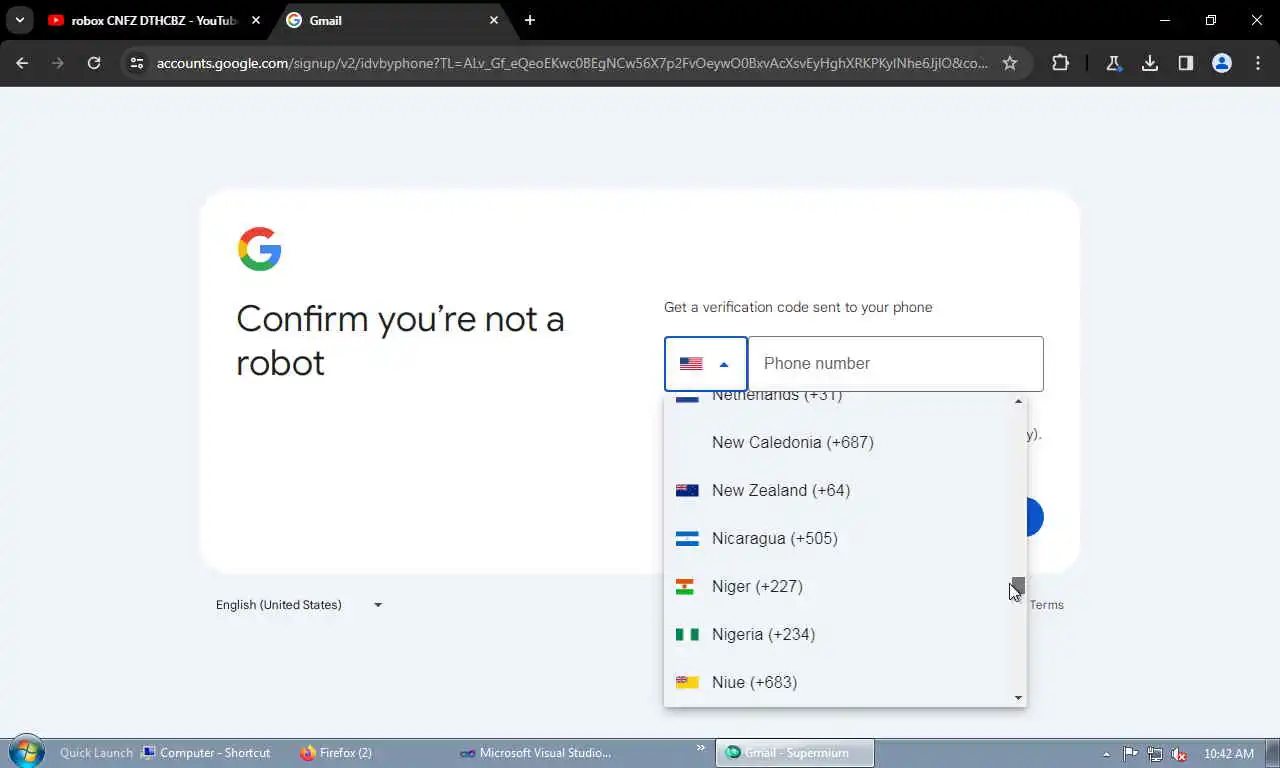
Task: Select Niger (+227)
Action: coord(838,586)
